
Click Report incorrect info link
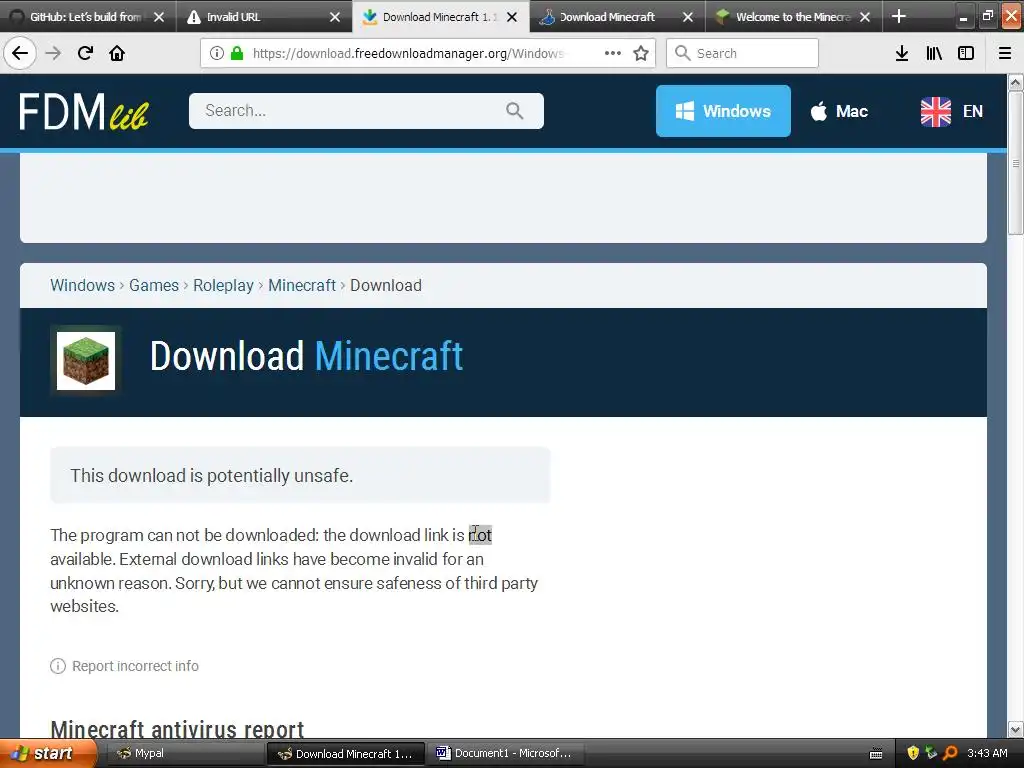(135, 666)
